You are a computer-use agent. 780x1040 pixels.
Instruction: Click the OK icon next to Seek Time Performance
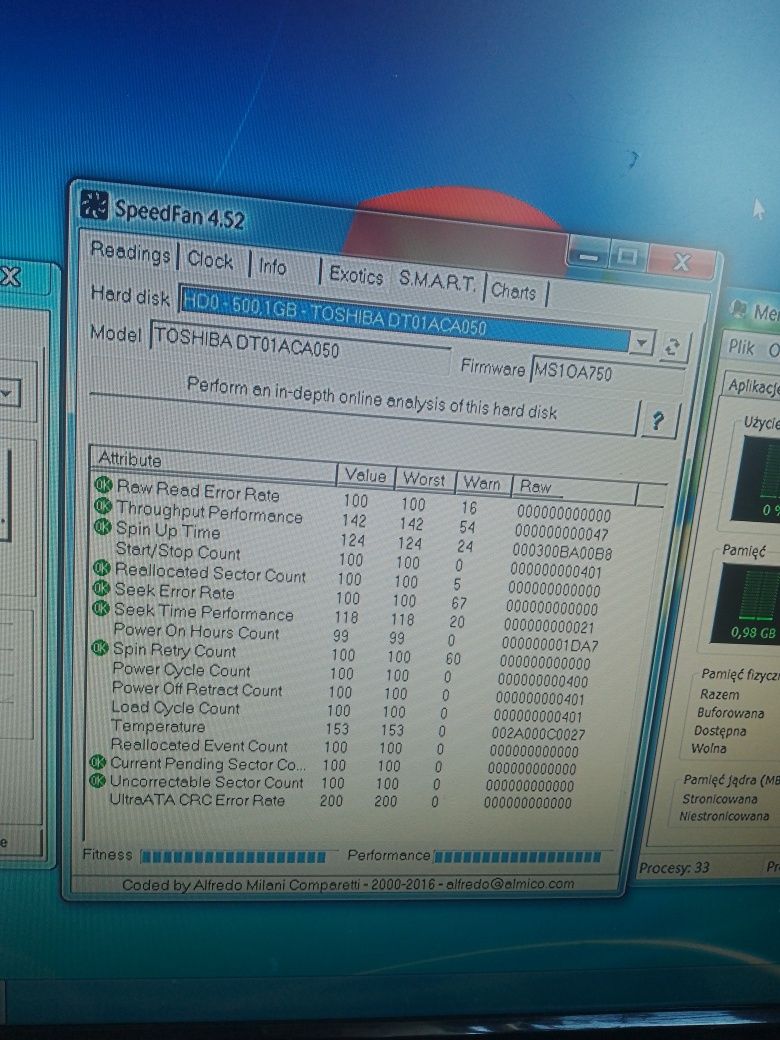[x=100, y=608]
